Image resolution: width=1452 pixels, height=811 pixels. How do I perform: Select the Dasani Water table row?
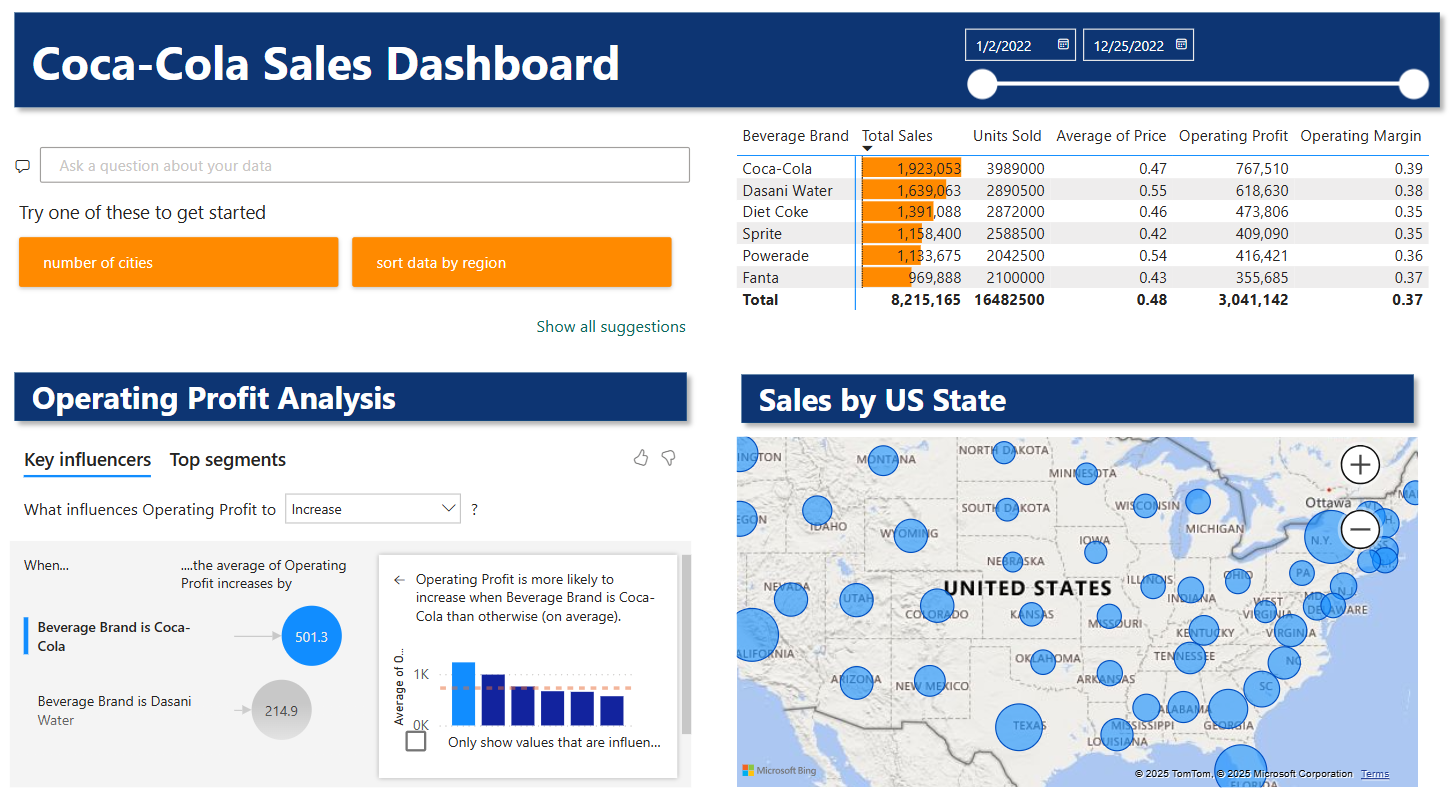click(x=1083, y=190)
